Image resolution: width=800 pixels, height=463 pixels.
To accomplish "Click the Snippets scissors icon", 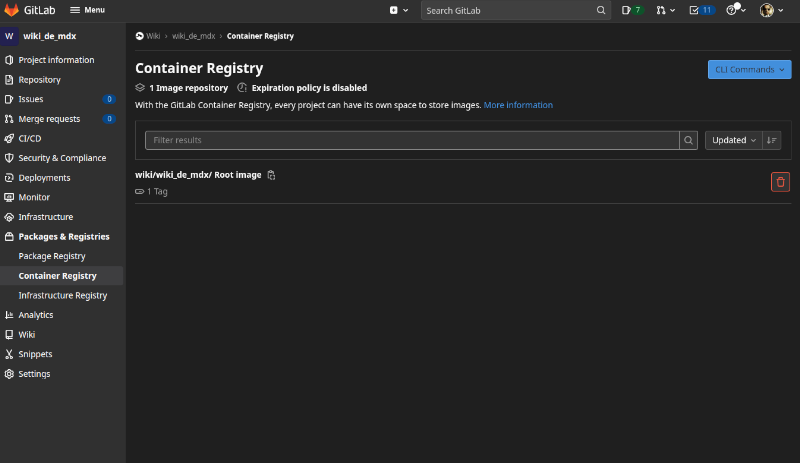I will (x=9, y=354).
